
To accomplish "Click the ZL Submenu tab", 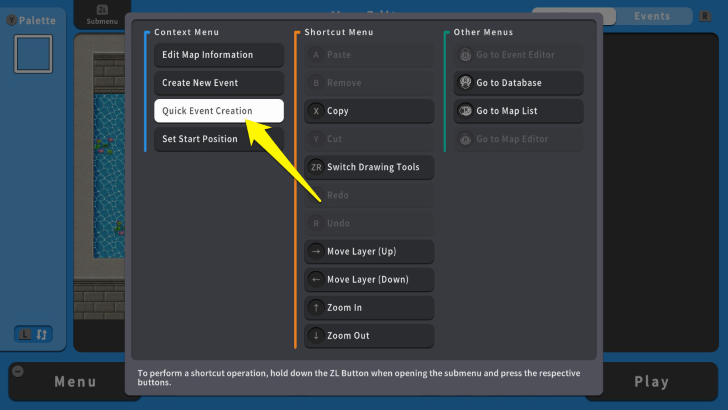I will pyautogui.click(x=102, y=15).
